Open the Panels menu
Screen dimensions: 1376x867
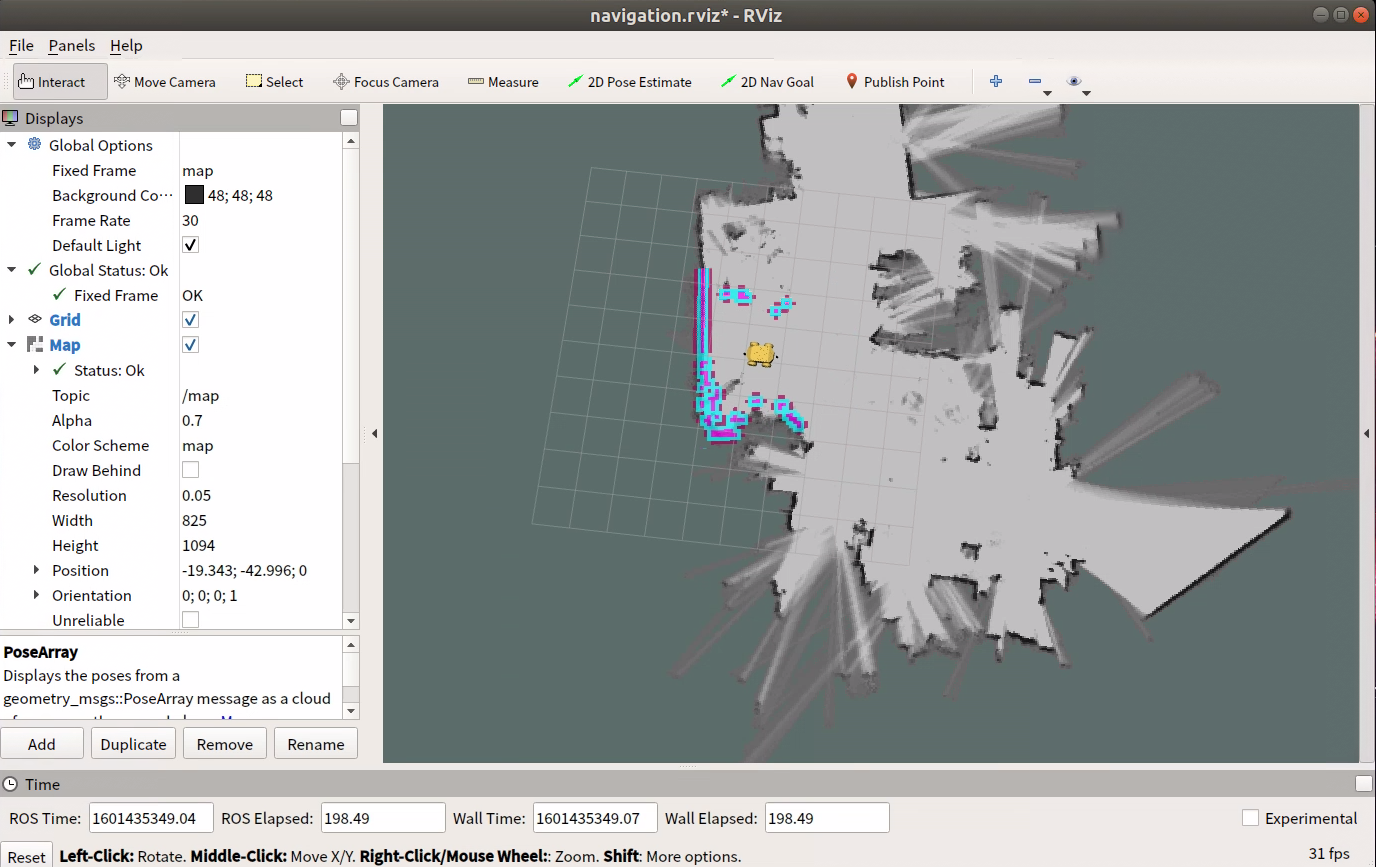[x=72, y=45]
